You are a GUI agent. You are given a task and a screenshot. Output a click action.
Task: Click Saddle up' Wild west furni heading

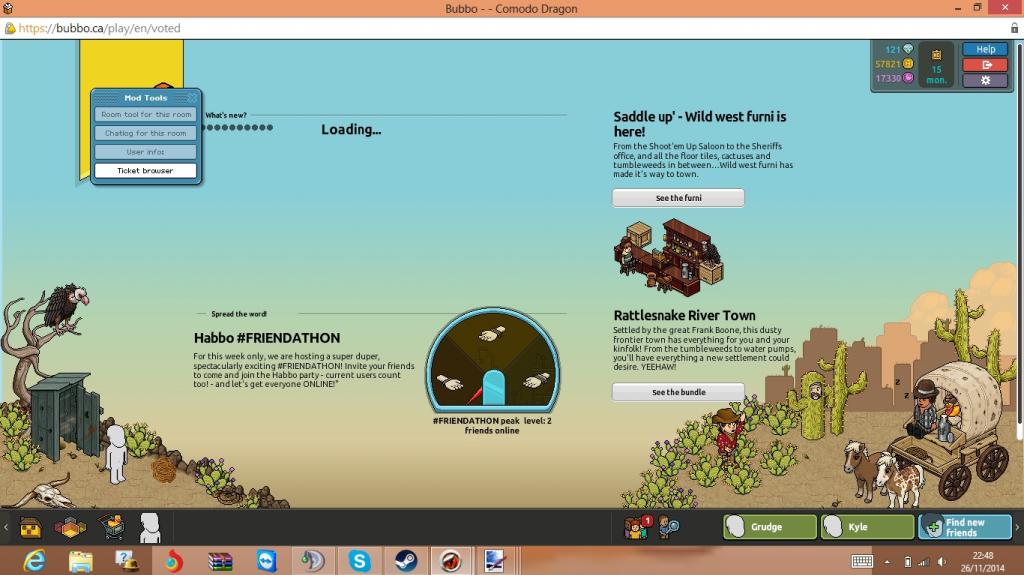[699, 123]
